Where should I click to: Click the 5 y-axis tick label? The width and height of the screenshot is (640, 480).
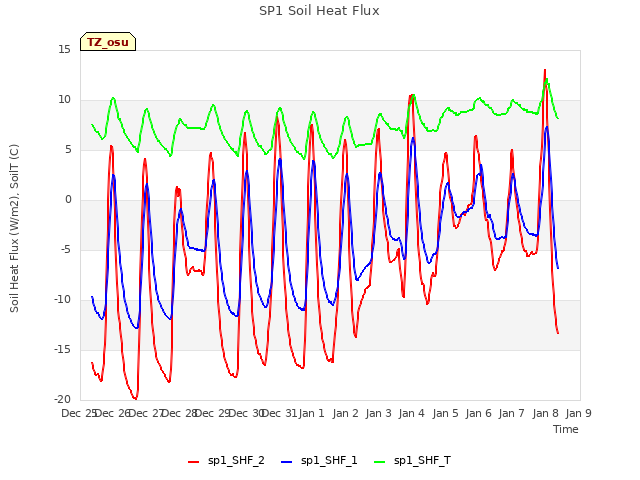coord(68,150)
